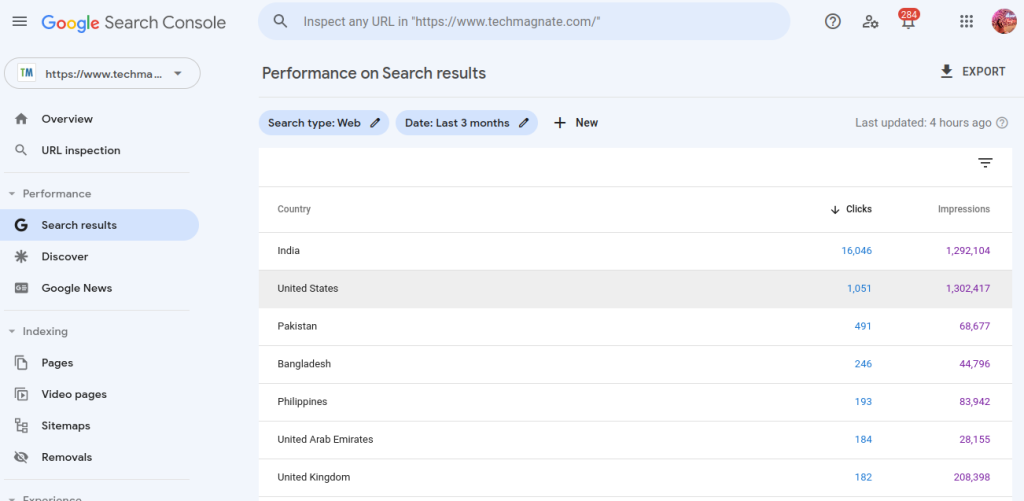Viewport: 1024px width, 501px height.
Task: Click the Discover asterisk icon
Action: click(x=21, y=257)
